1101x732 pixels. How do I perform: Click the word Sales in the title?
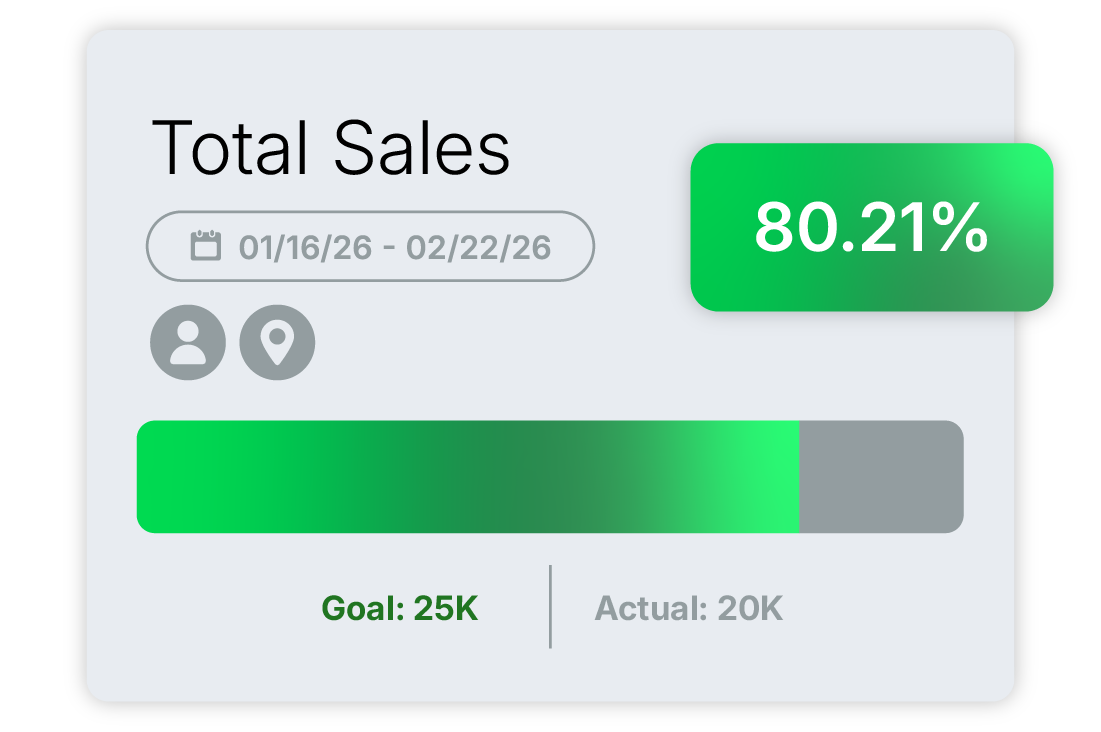point(421,148)
